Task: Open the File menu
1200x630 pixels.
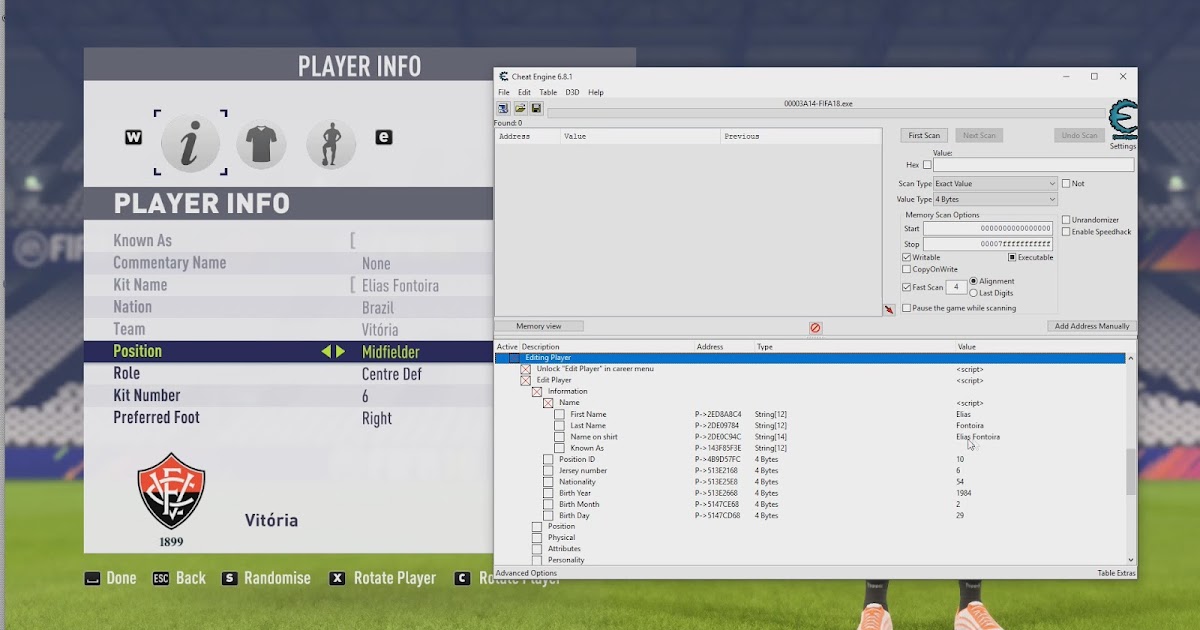Action: (504, 92)
